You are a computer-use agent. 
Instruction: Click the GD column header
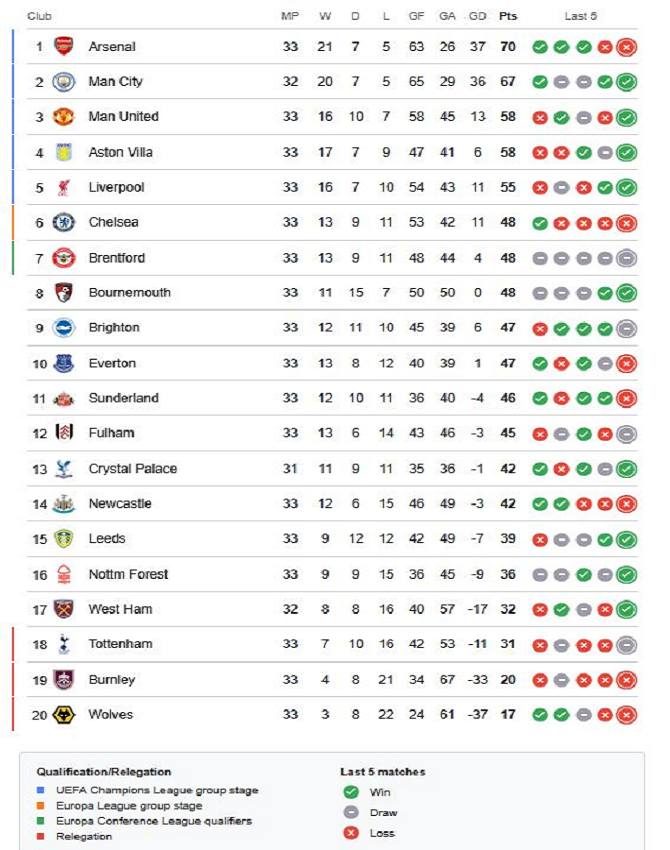pyautogui.click(x=477, y=16)
